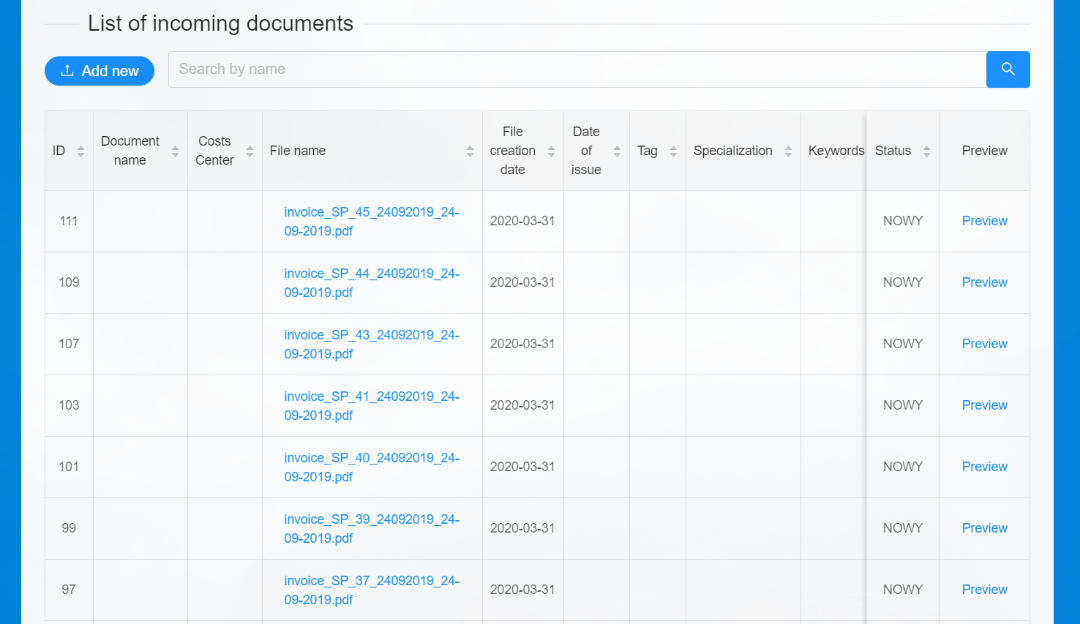Open invoice_SP_44_24092019 file link
The image size is (1080, 624).
click(x=371, y=282)
